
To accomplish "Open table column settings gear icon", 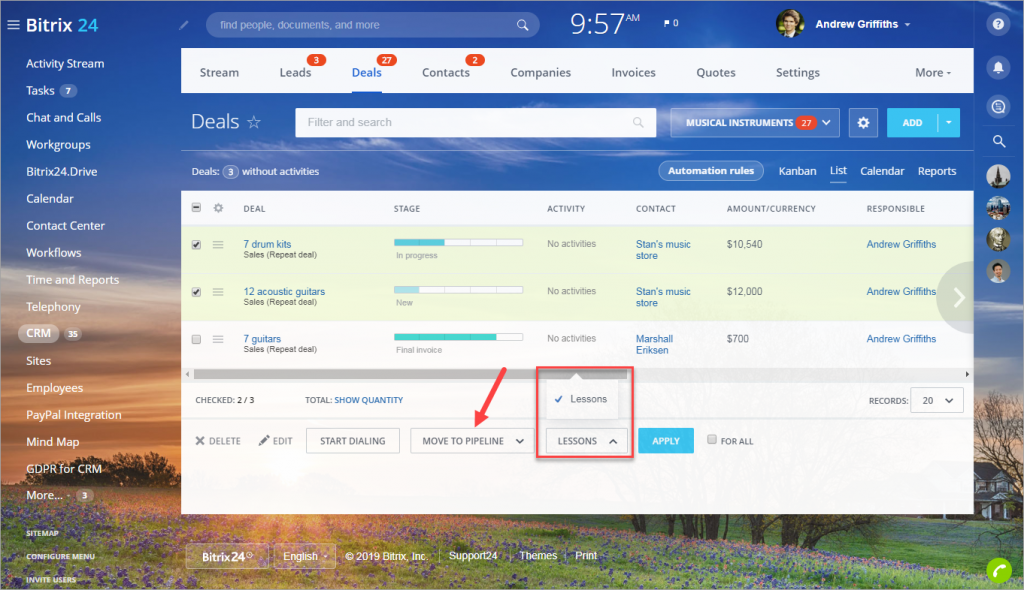I will [218, 208].
